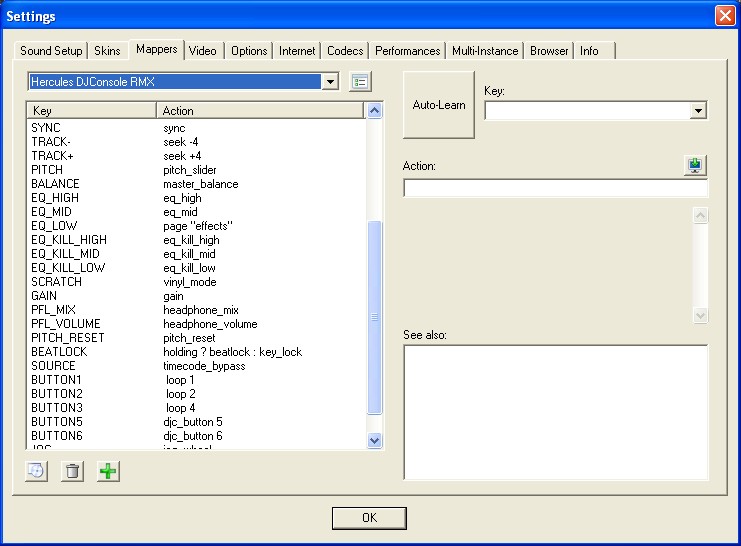The width and height of the screenshot is (741, 546).
Task: Click the mapping list scroll-up arrow
Action: (x=375, y=111)
